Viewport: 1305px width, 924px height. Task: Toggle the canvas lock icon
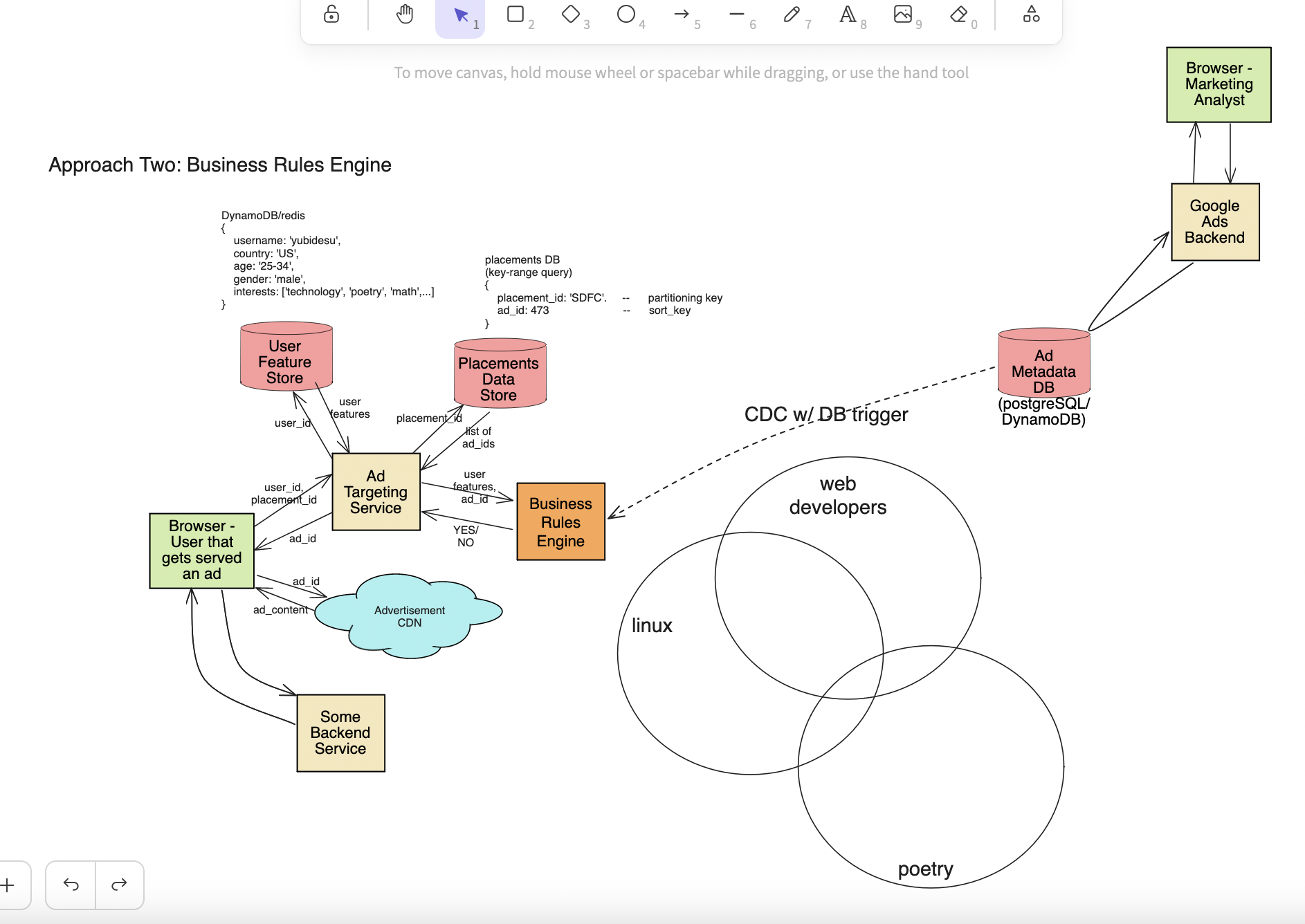[331, 15]
